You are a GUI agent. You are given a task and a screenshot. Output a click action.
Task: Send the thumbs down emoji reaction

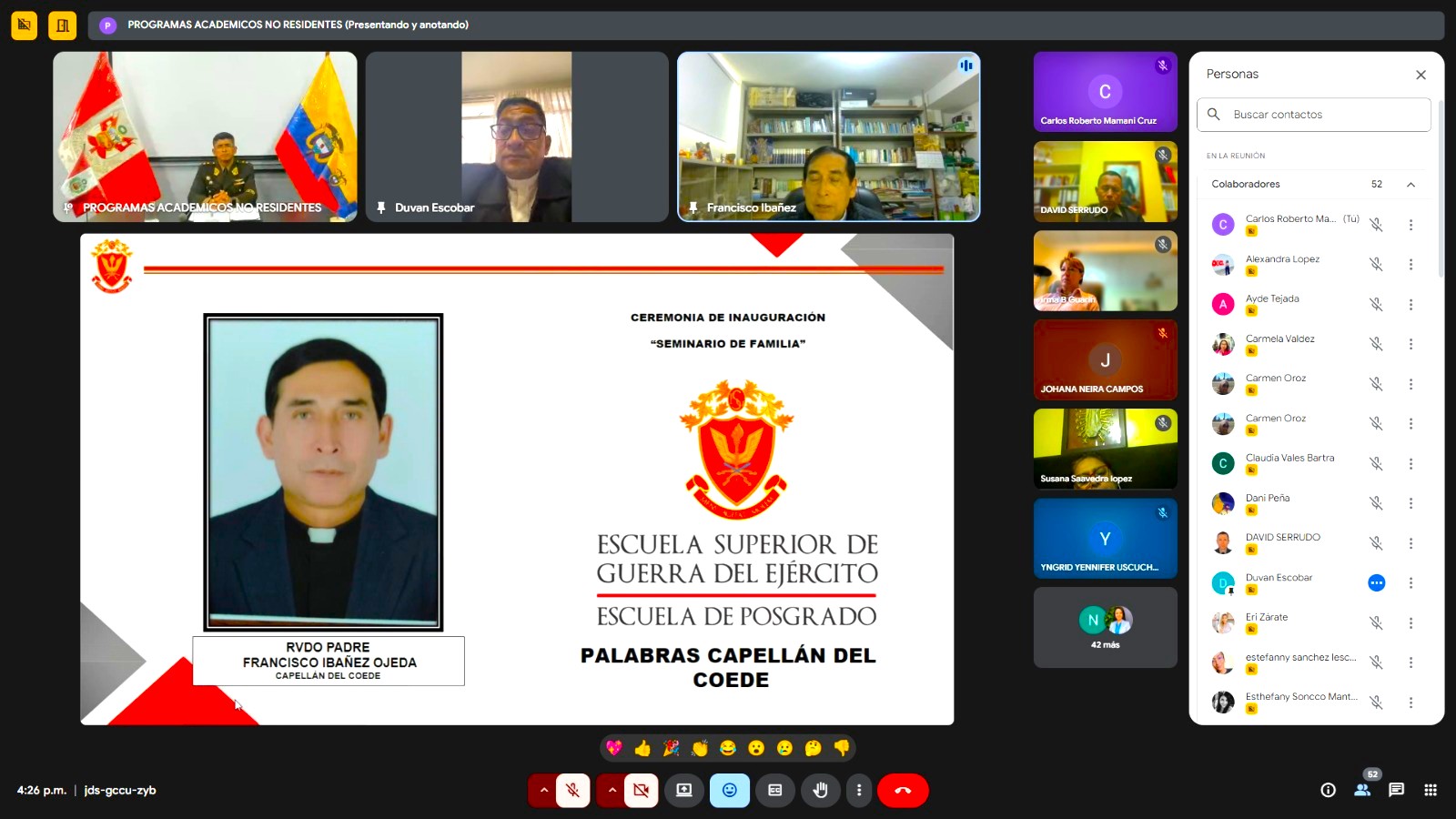click(x=842, y=748)
